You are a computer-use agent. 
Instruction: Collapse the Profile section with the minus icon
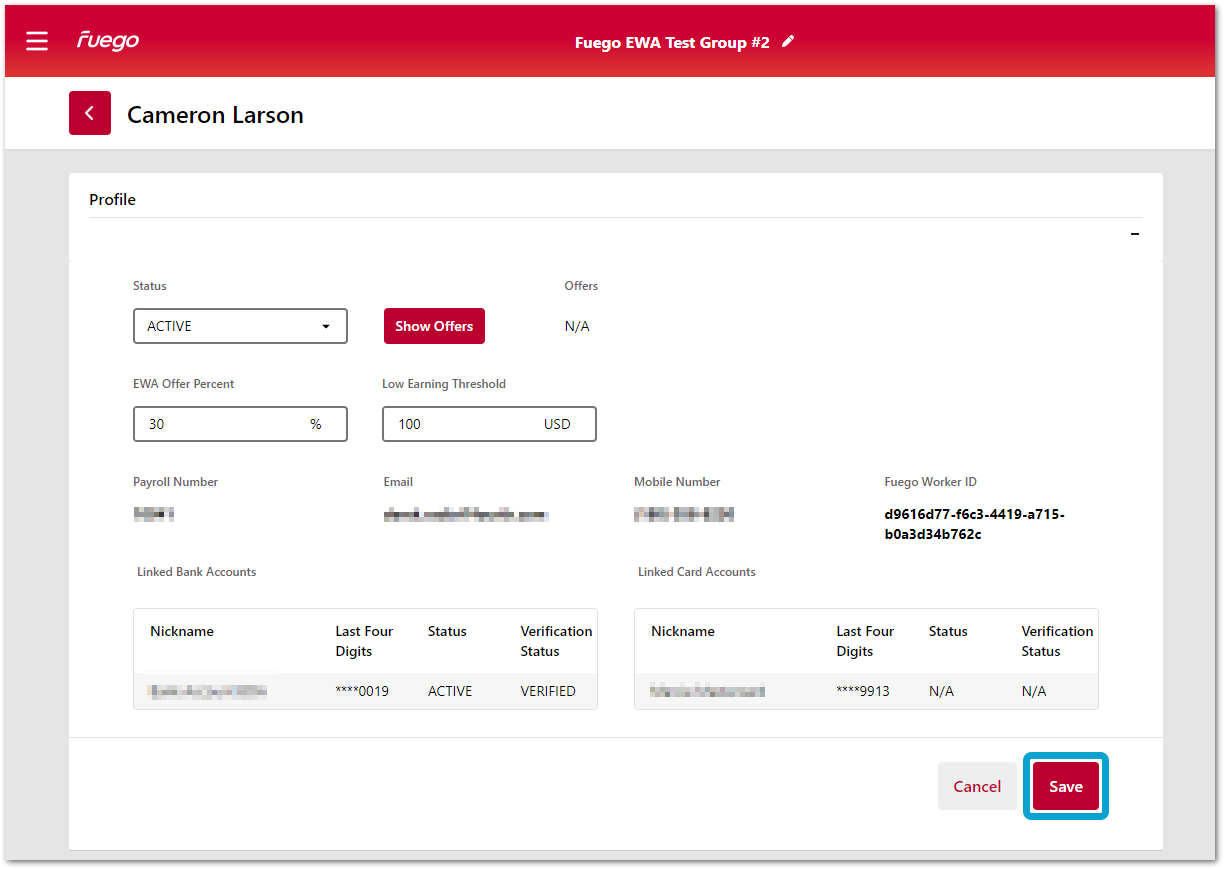point(1134,234)
